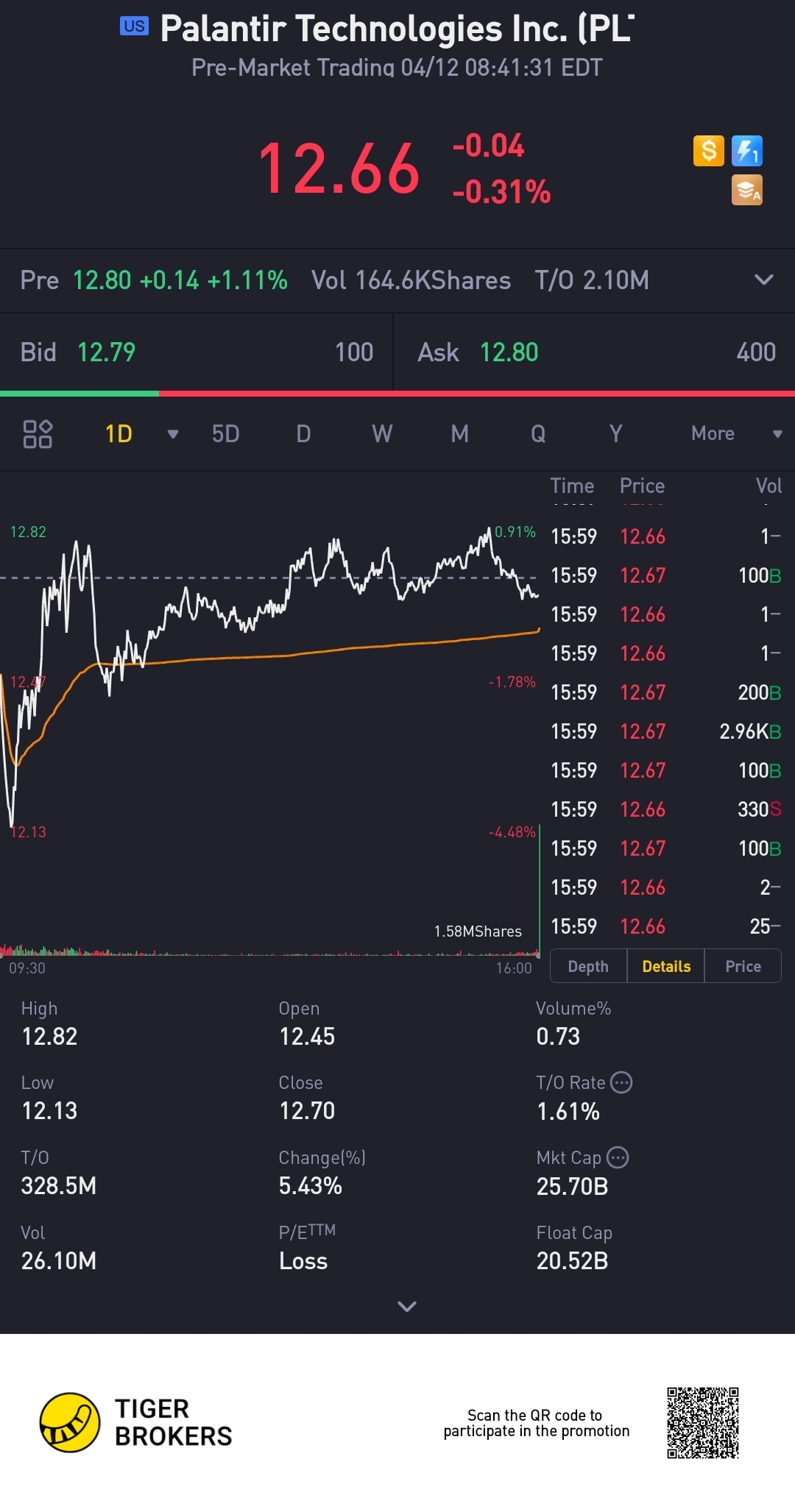Tap the orange stacked coins icon
795x1512 pixels.
pos(747,190)
